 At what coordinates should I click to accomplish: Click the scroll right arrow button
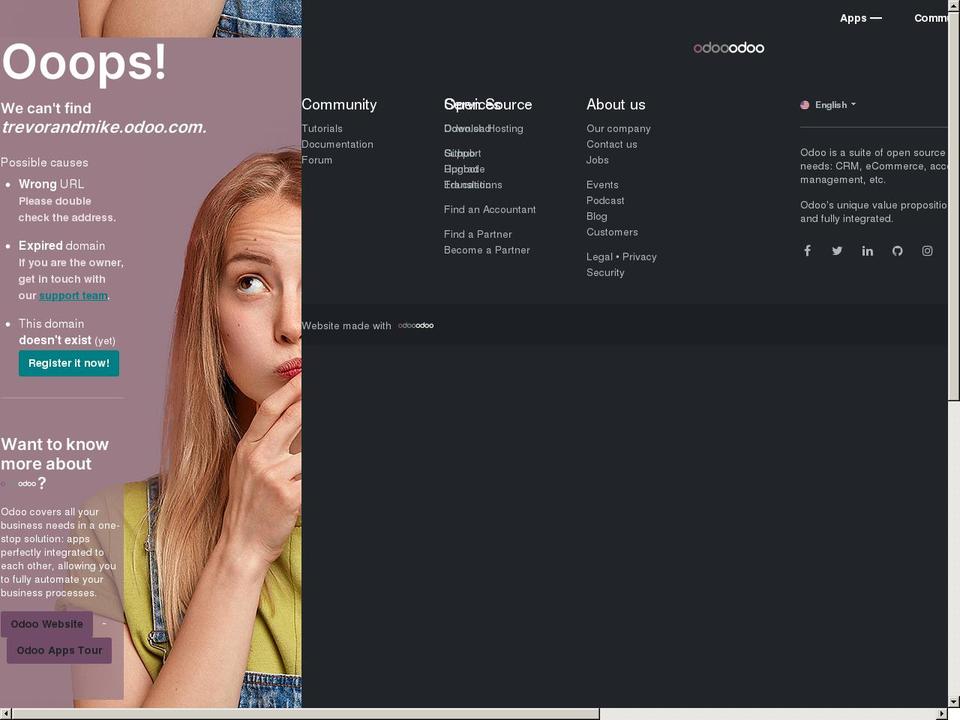click(942, 714)
